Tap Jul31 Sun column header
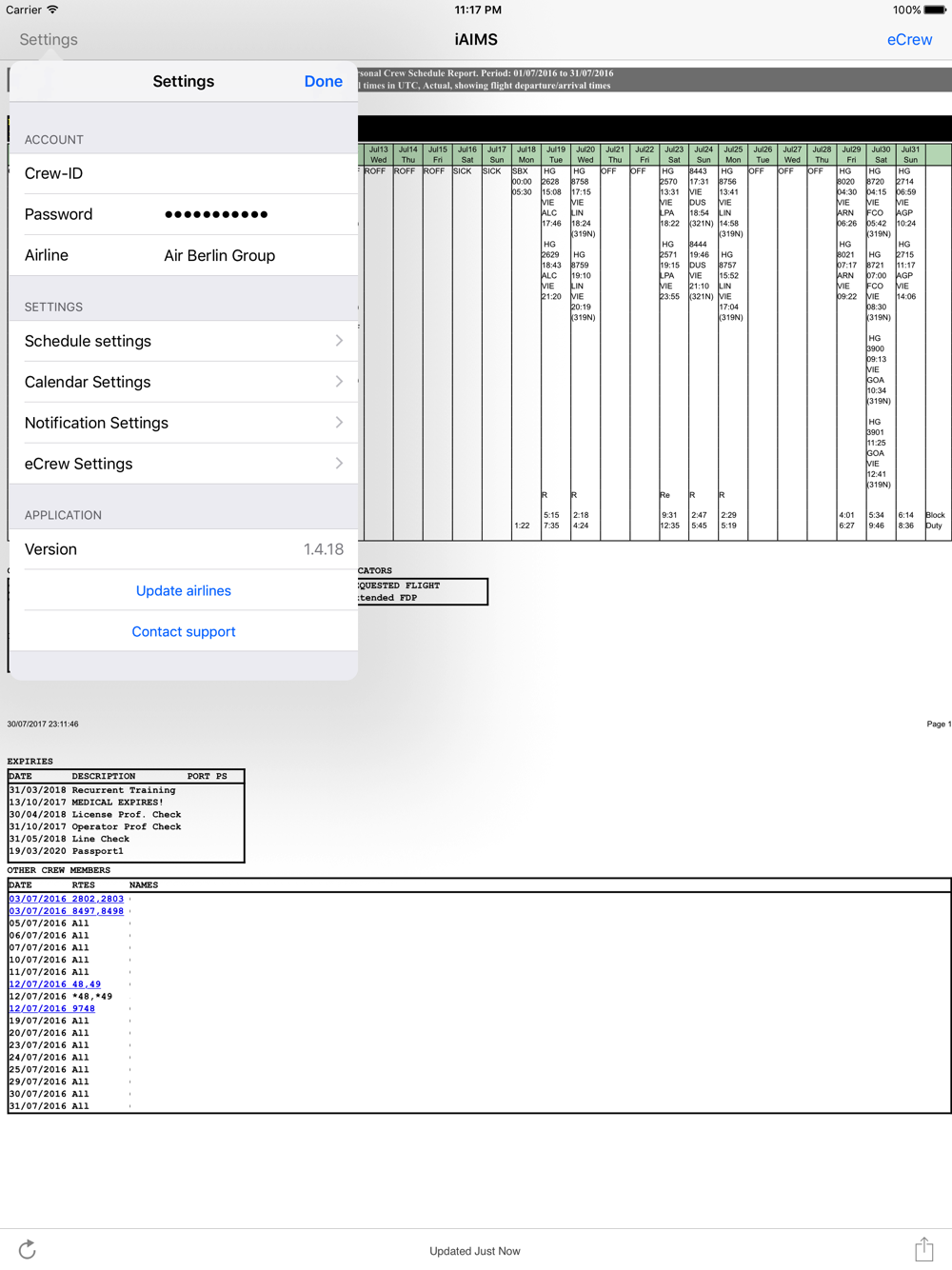Screen dimensions: 952x1270 tap(910, 154)
